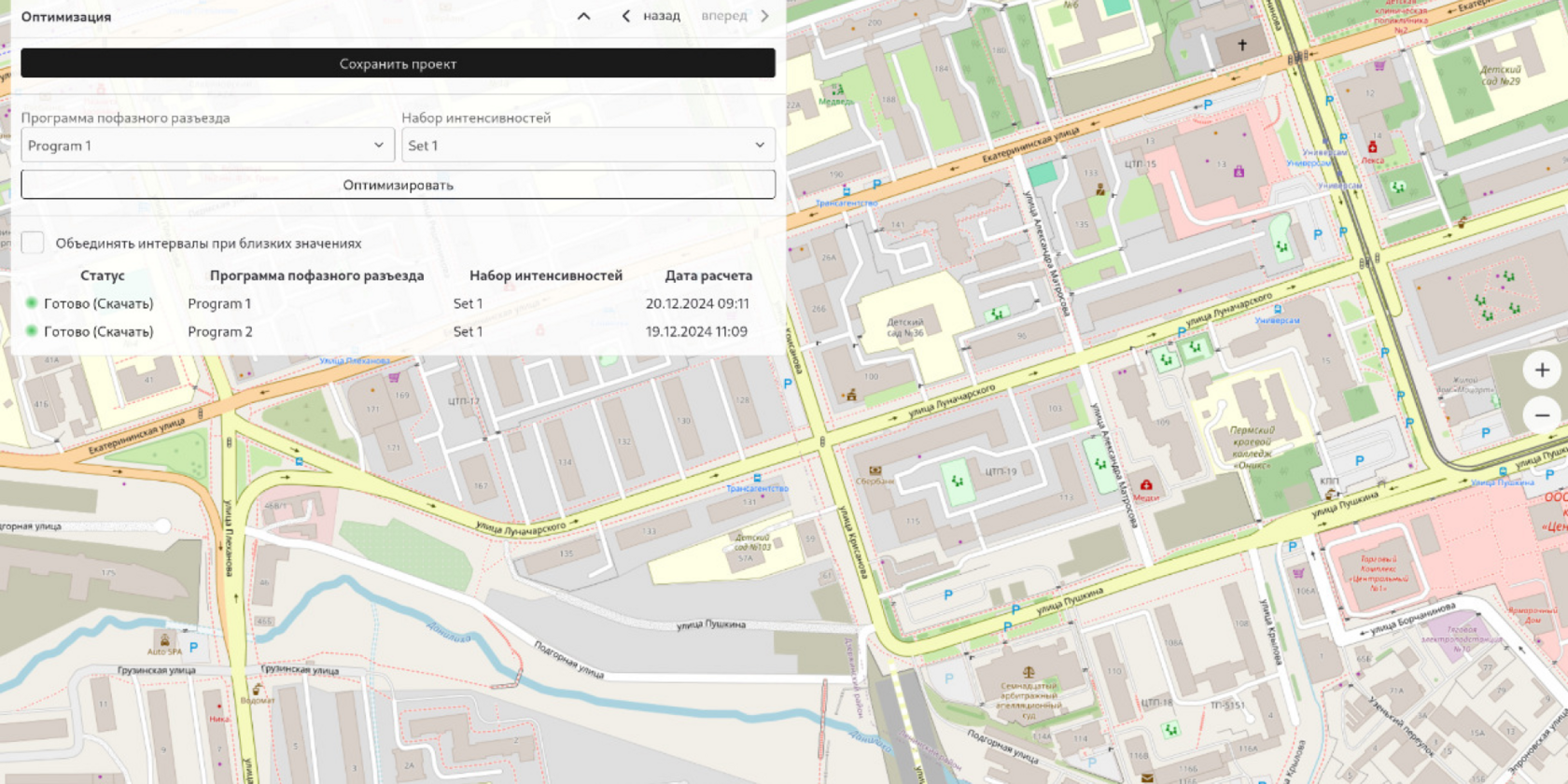The width and height of the screenshot is (1568, 784).
Task: Click the Детский сад №36 label on map
Action: (x=904, y=328)
